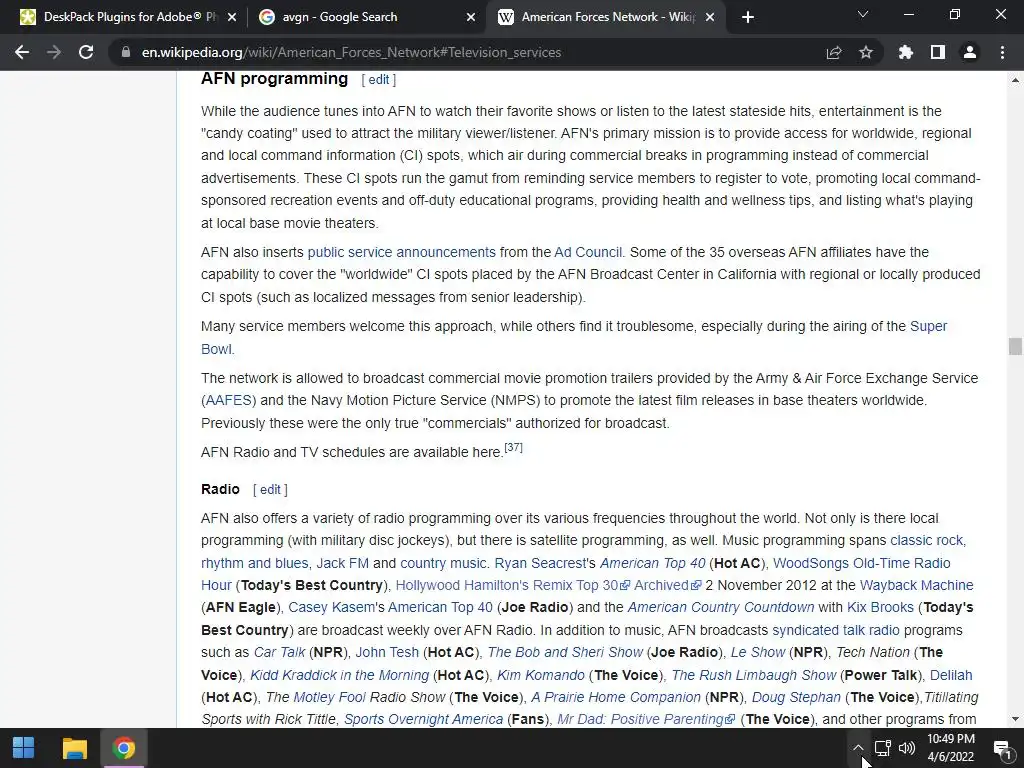
Task: Open the Wayback Machine link
Action: (916, 585)
